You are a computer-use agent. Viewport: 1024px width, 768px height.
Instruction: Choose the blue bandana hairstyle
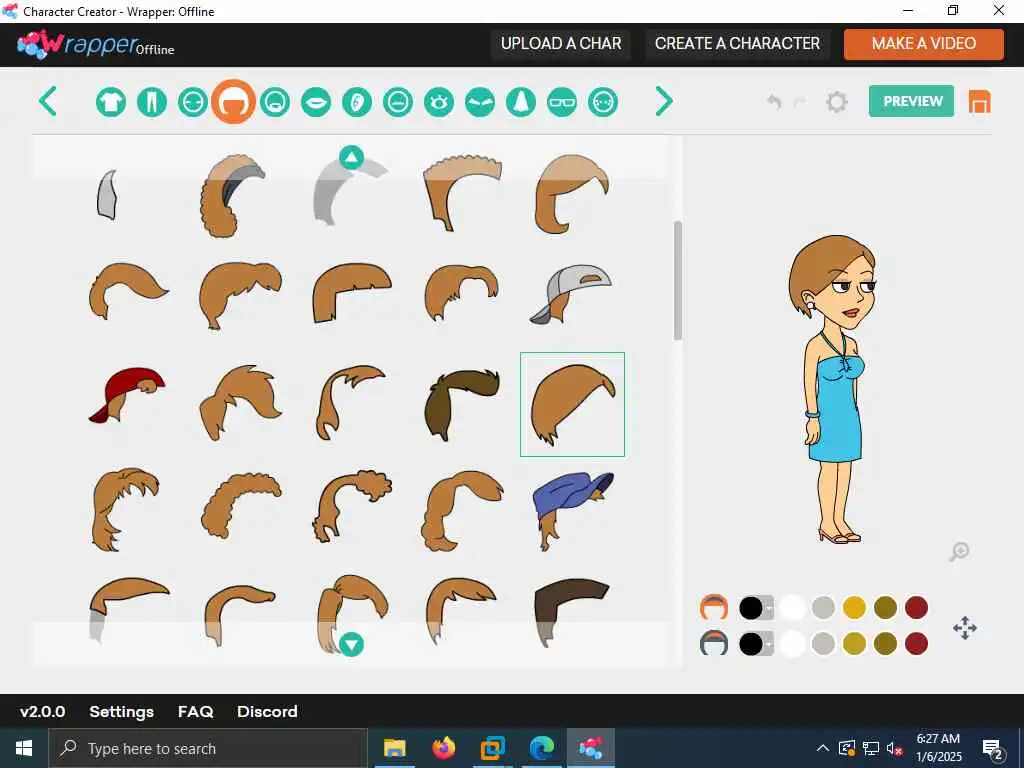(572, 511)
